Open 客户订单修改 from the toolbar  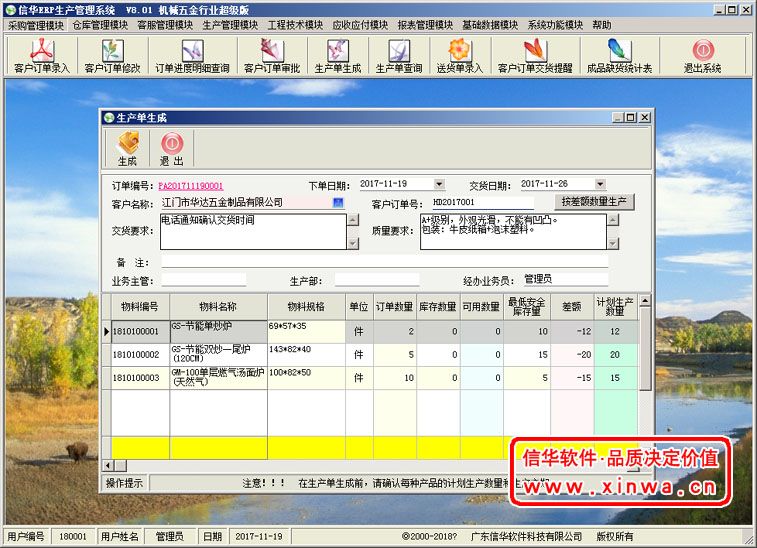coord(112,56)
